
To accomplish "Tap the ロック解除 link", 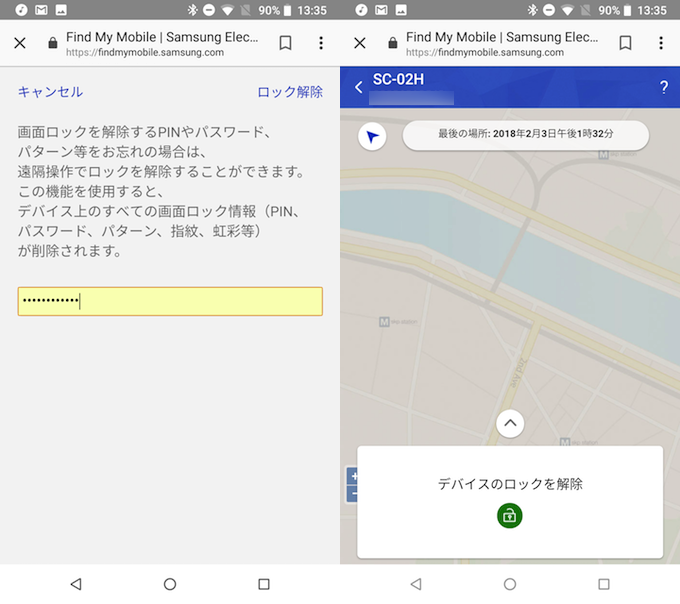I will click(290, 92).
